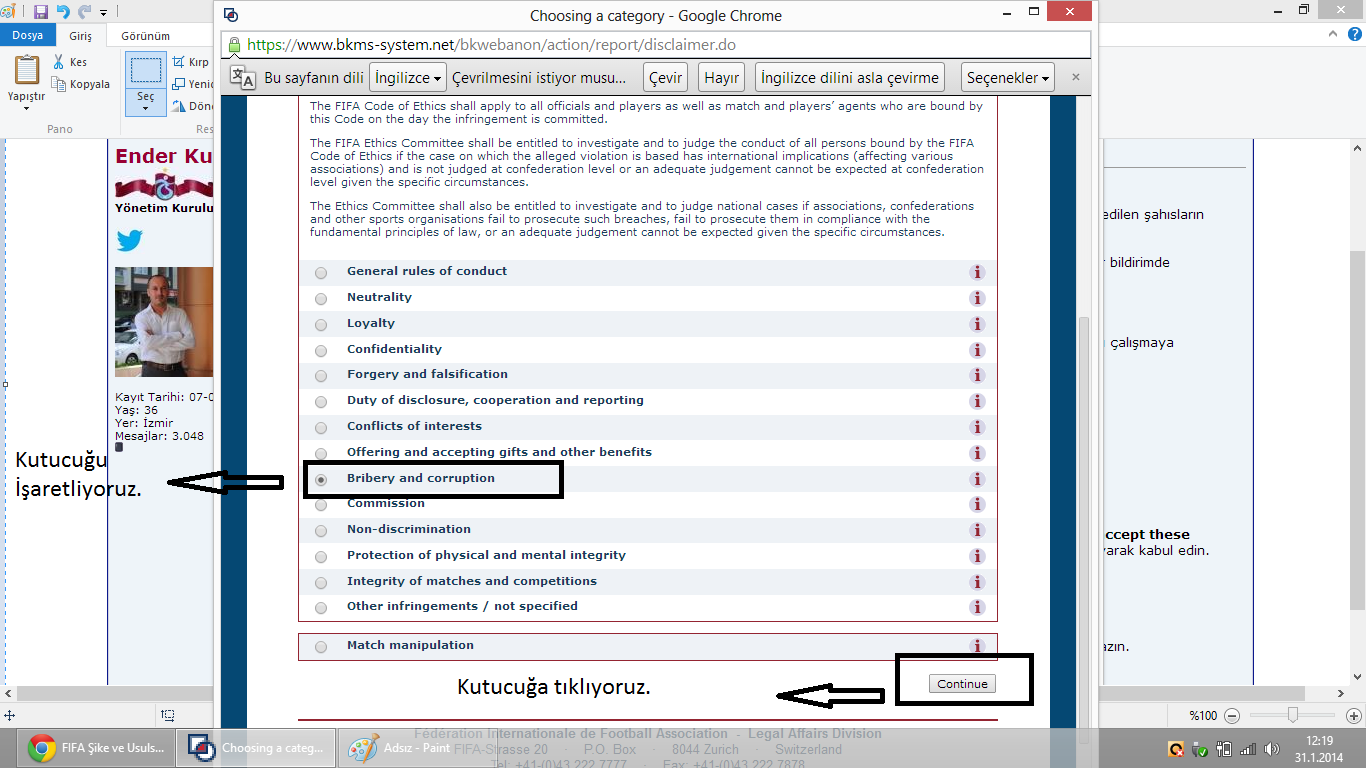Click the Paint zoom slider handle
The width and height of the screenshot is (1366, 768).
(1293, 715)
